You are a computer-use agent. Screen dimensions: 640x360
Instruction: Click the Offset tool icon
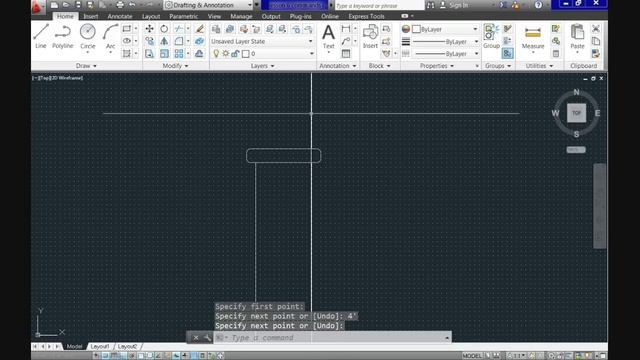[200, 53]
